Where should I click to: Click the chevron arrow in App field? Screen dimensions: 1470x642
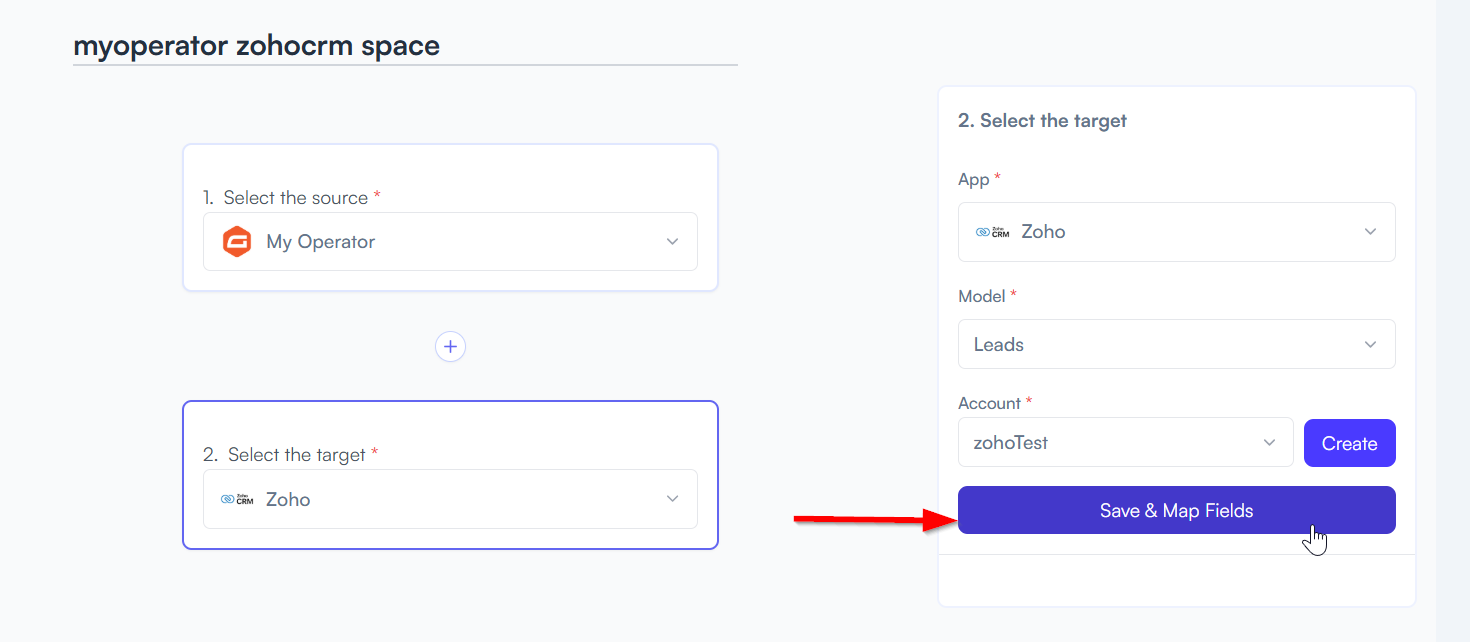(1370, 232)
